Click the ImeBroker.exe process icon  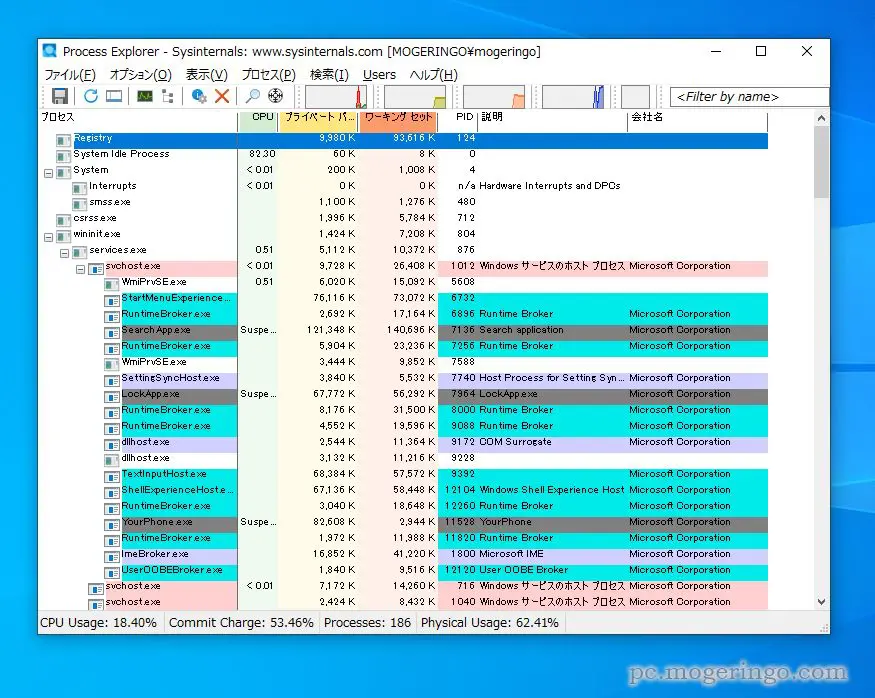(x=112, y=556)
